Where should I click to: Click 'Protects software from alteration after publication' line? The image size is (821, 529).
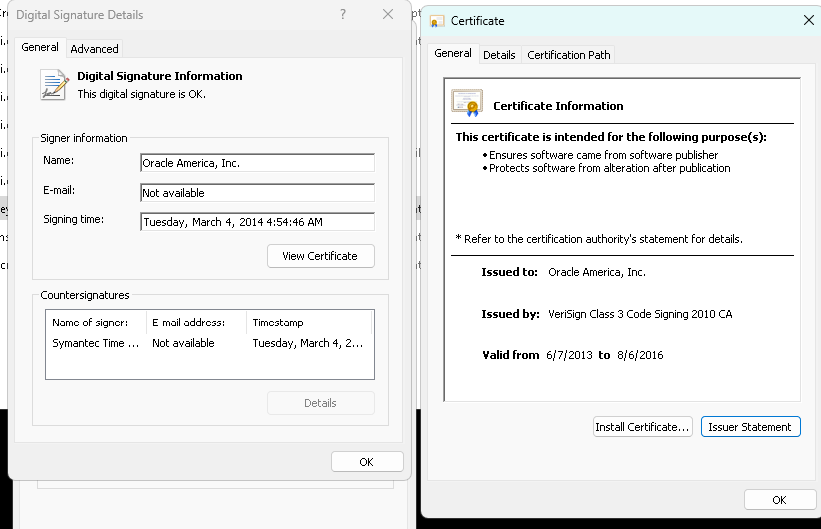(609, 168)
